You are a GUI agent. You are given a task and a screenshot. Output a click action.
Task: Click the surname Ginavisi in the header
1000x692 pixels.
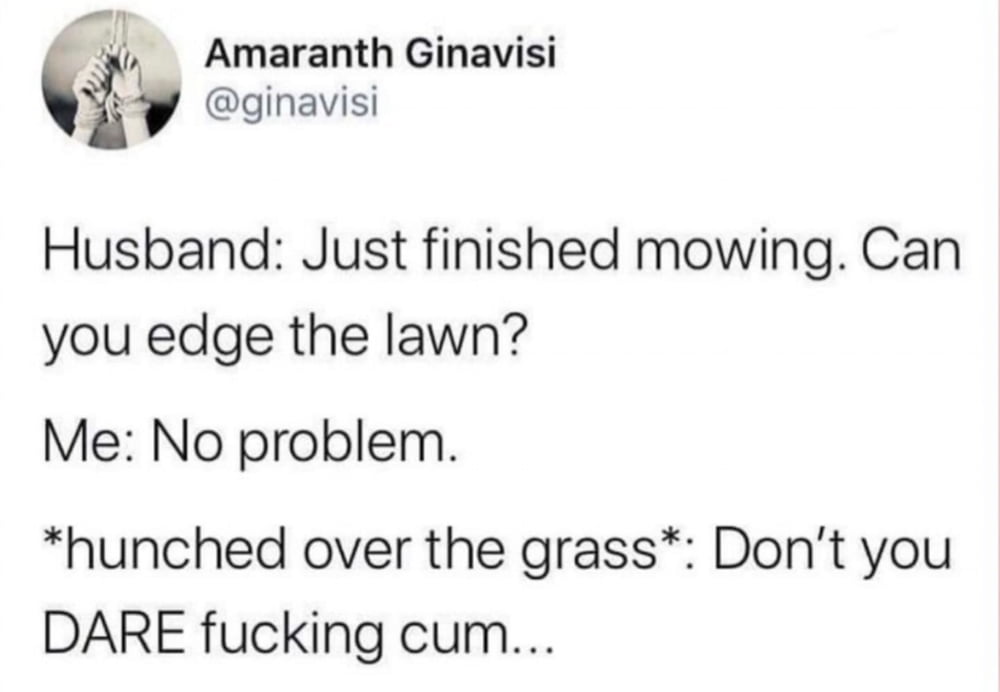click(482, 55)
